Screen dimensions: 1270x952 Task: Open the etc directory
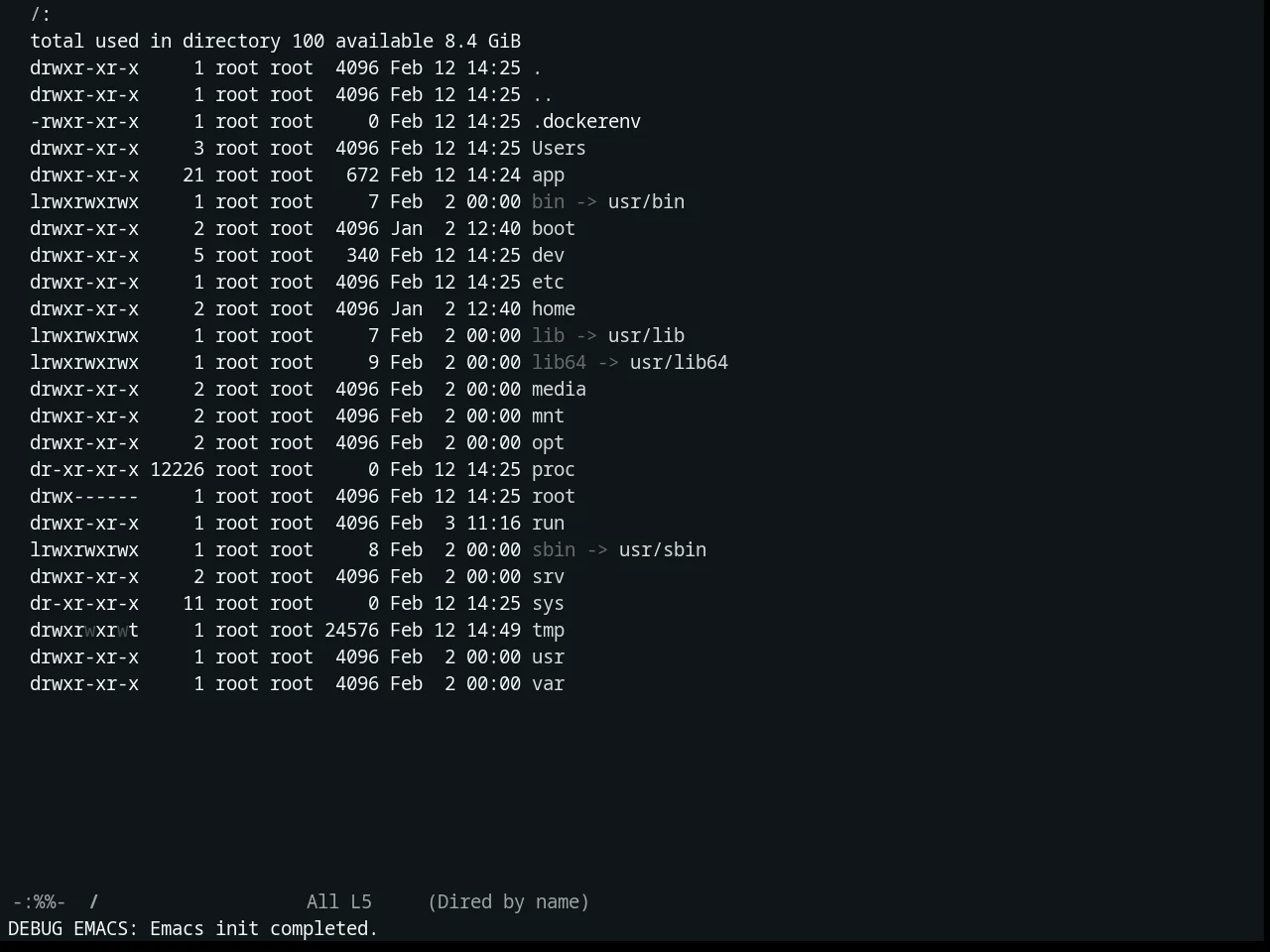click(x=548, y=282)
